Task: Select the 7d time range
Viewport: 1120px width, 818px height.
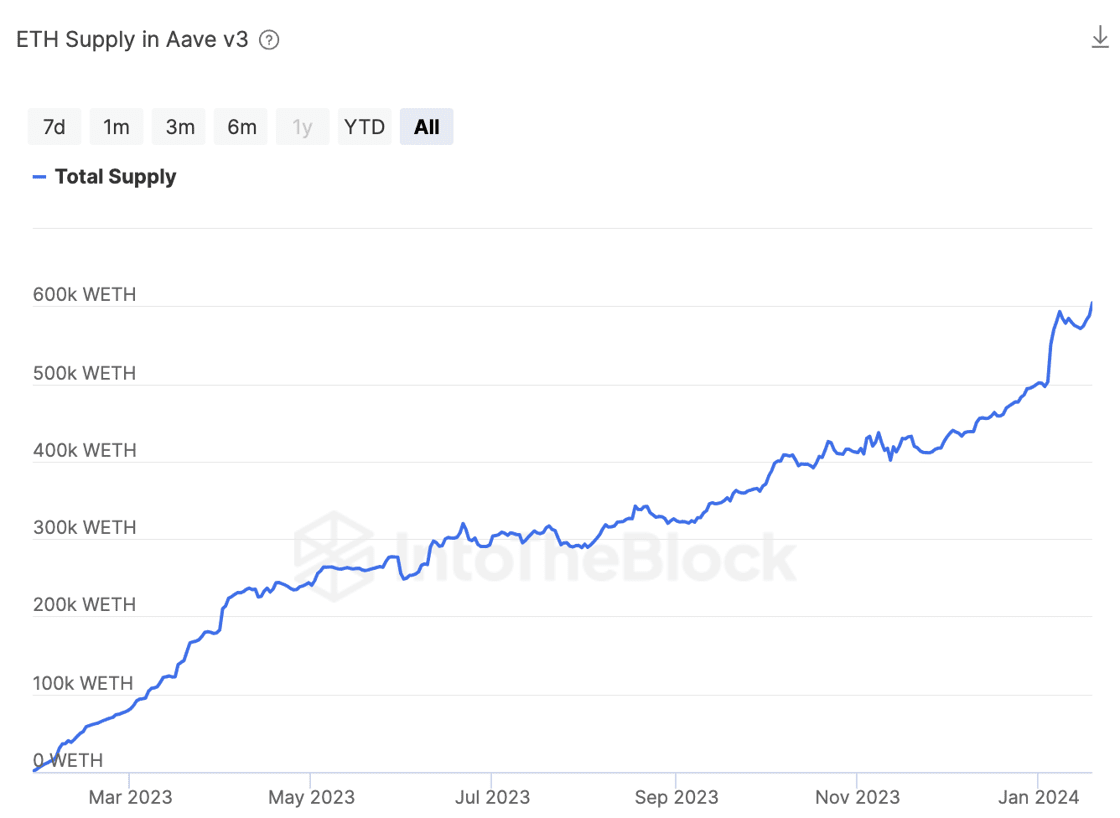Action: tap(54, 127)
